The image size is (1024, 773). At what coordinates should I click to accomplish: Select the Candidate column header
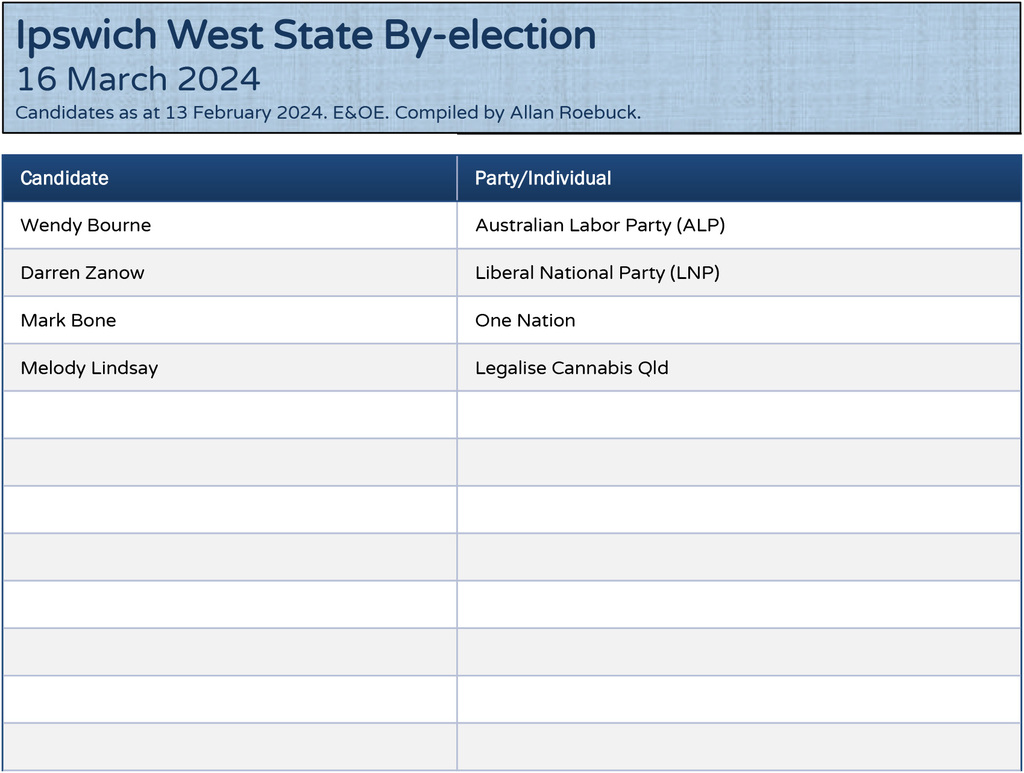click(x=64, y=178)
